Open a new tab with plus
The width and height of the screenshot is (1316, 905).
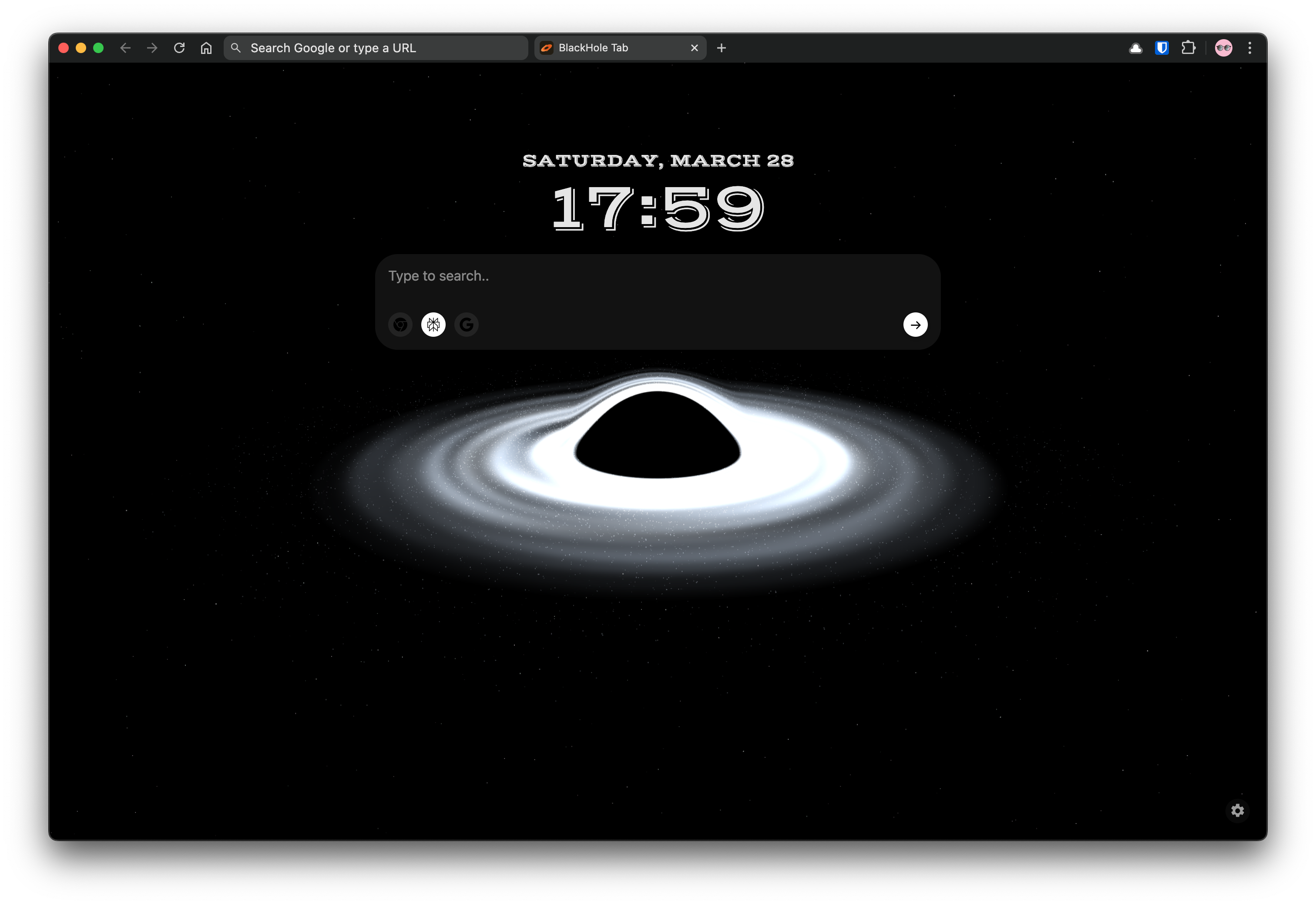pos(721,48)
